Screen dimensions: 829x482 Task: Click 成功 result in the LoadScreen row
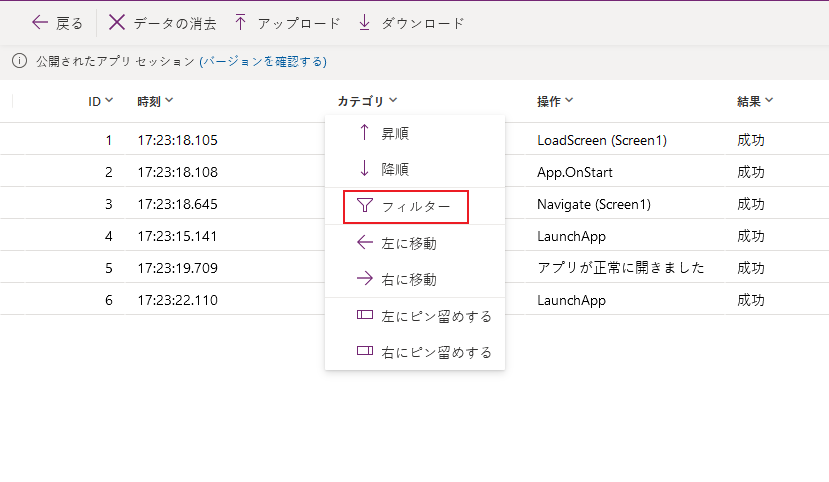click(751, 140)
